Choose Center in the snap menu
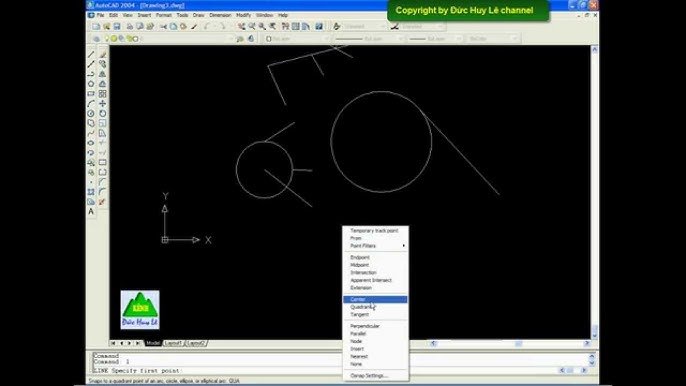Image resolution: width=686 pixels, height=386 pixels. click(x=375, y=299)
